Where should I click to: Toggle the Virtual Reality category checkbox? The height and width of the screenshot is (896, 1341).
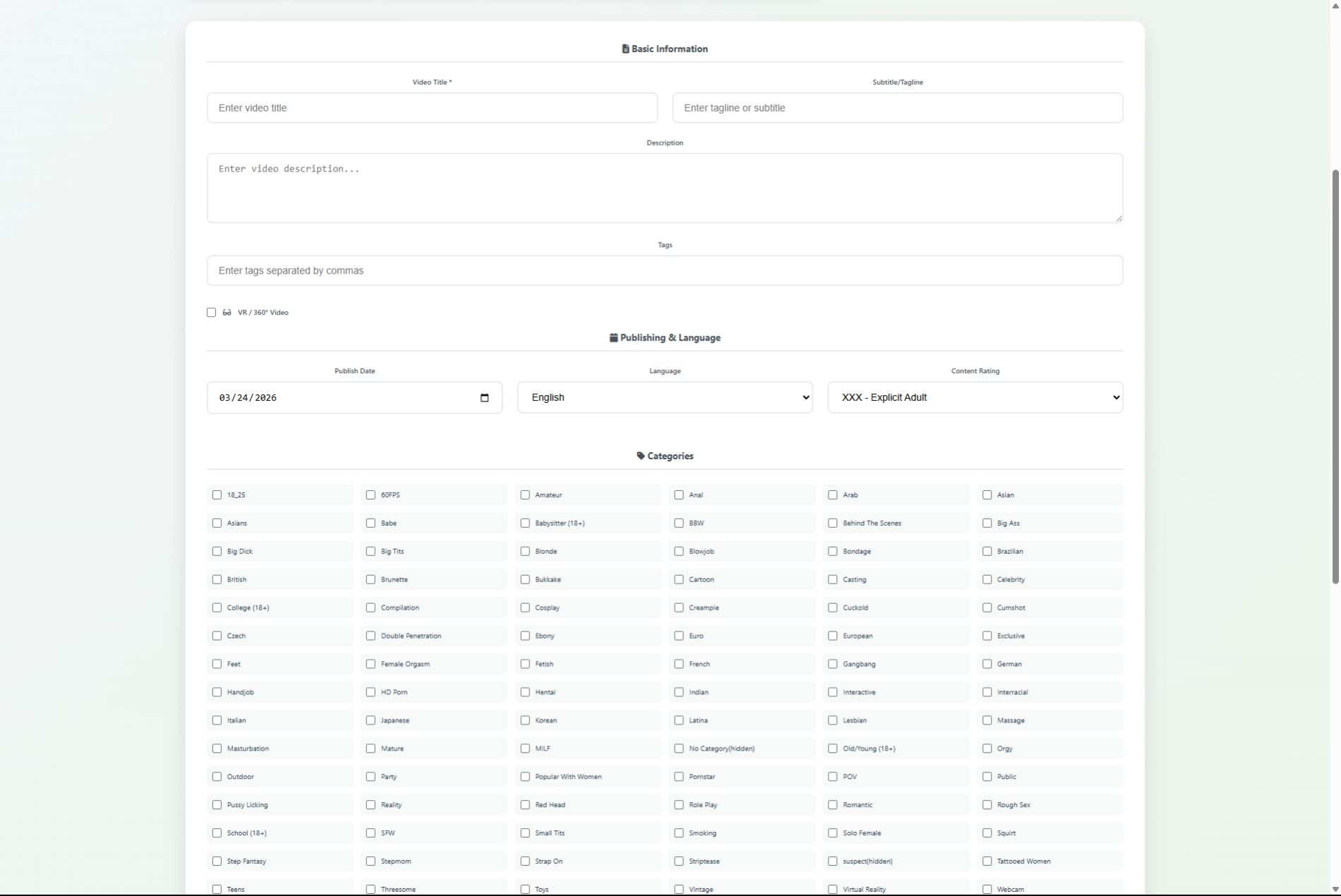[x=833, y=889]
